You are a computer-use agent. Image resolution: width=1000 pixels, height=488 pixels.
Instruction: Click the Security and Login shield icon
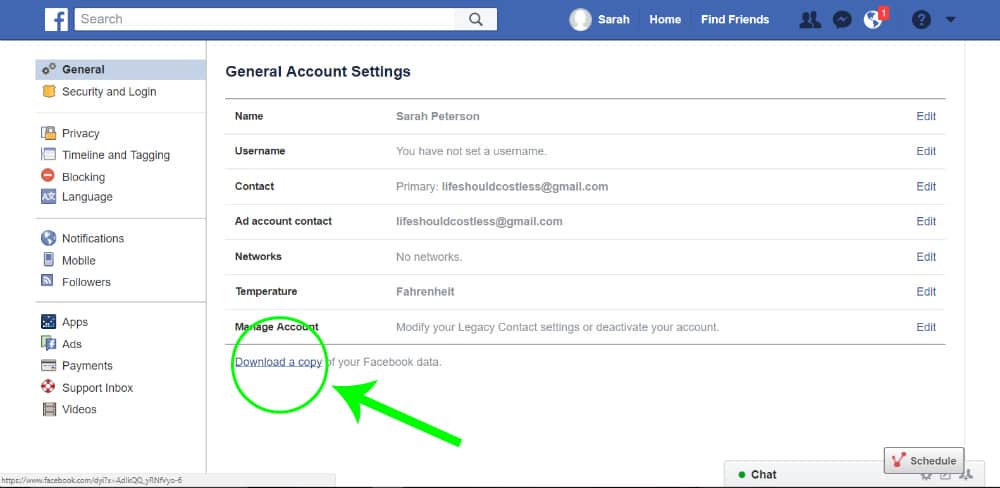48,91
